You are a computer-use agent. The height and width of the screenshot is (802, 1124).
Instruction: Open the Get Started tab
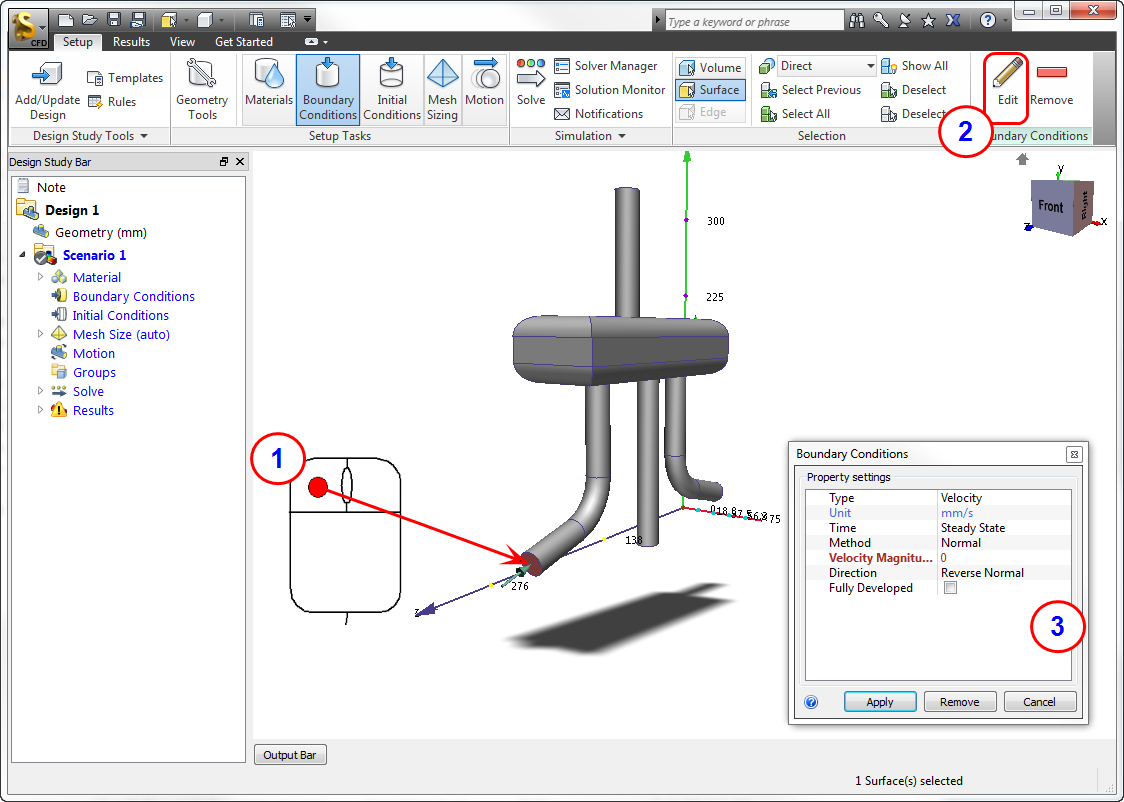pyautogui.click(x=244, y=42)
